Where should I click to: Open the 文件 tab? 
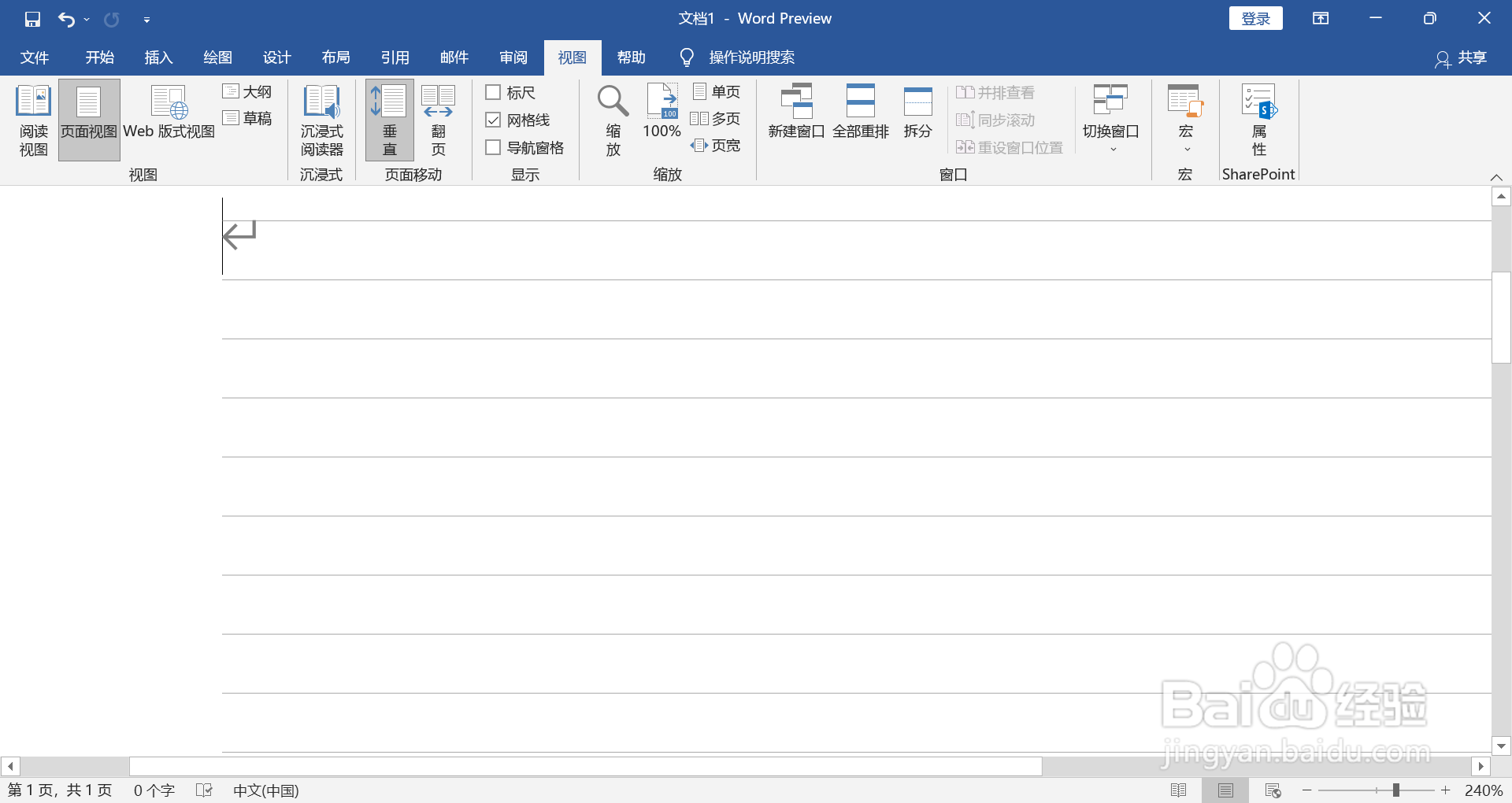(x=35, y=57)
